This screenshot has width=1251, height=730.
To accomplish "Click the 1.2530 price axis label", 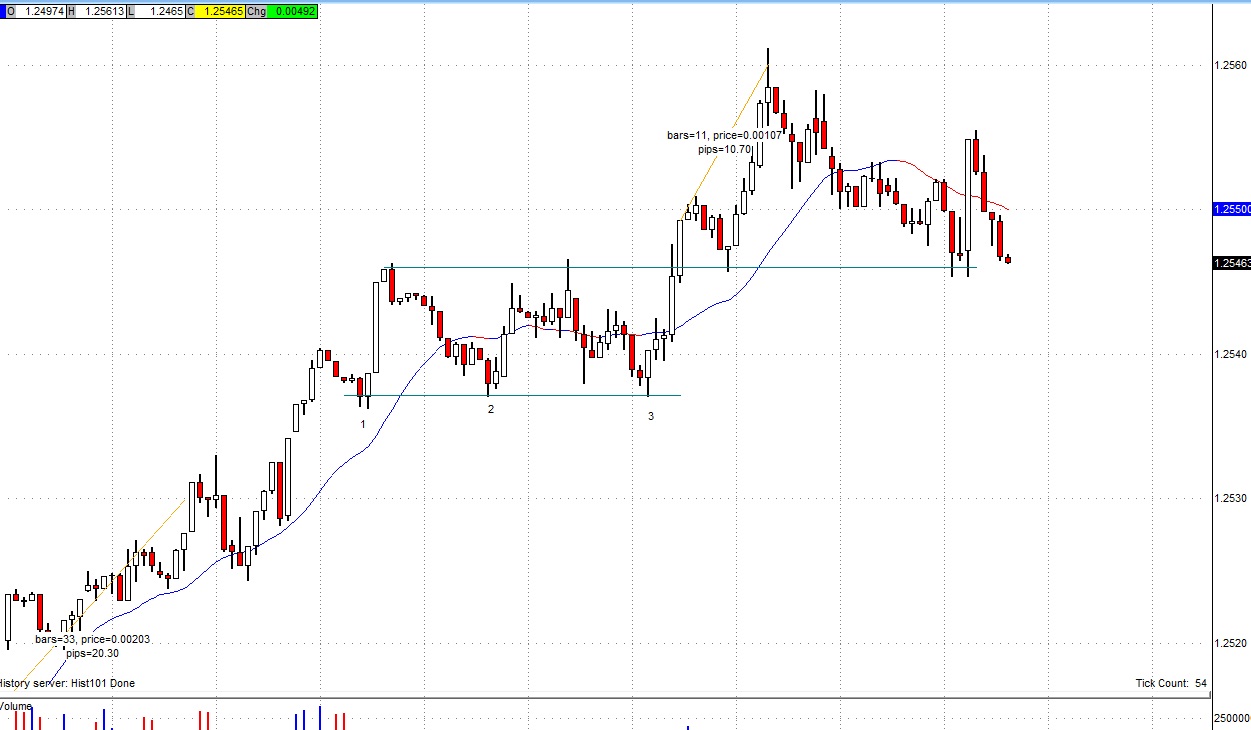I will pyautogui.click(x=1230, y=498).
